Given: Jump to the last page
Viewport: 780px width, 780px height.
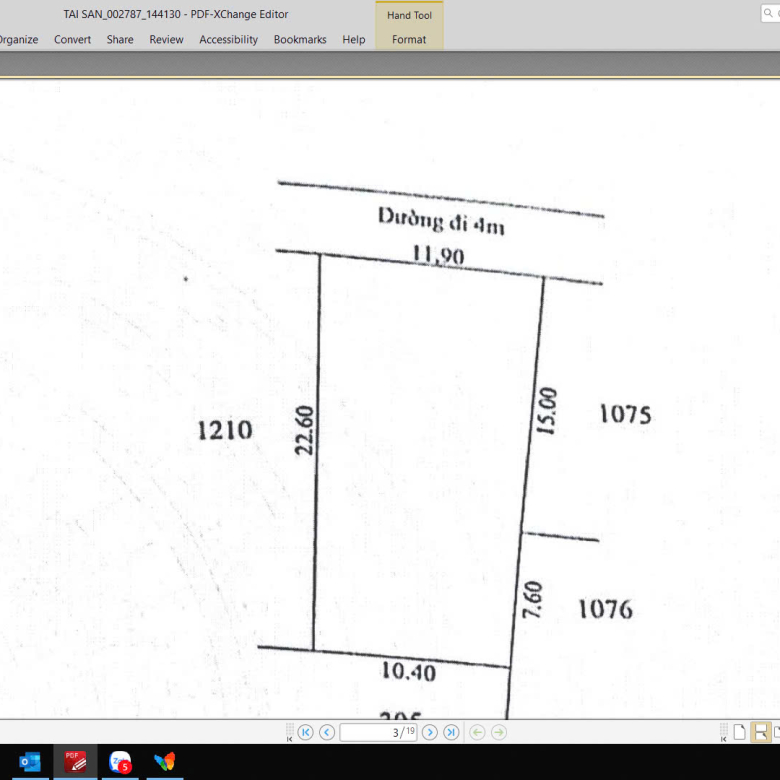Looking at the screenshot, I should (451, 732).
